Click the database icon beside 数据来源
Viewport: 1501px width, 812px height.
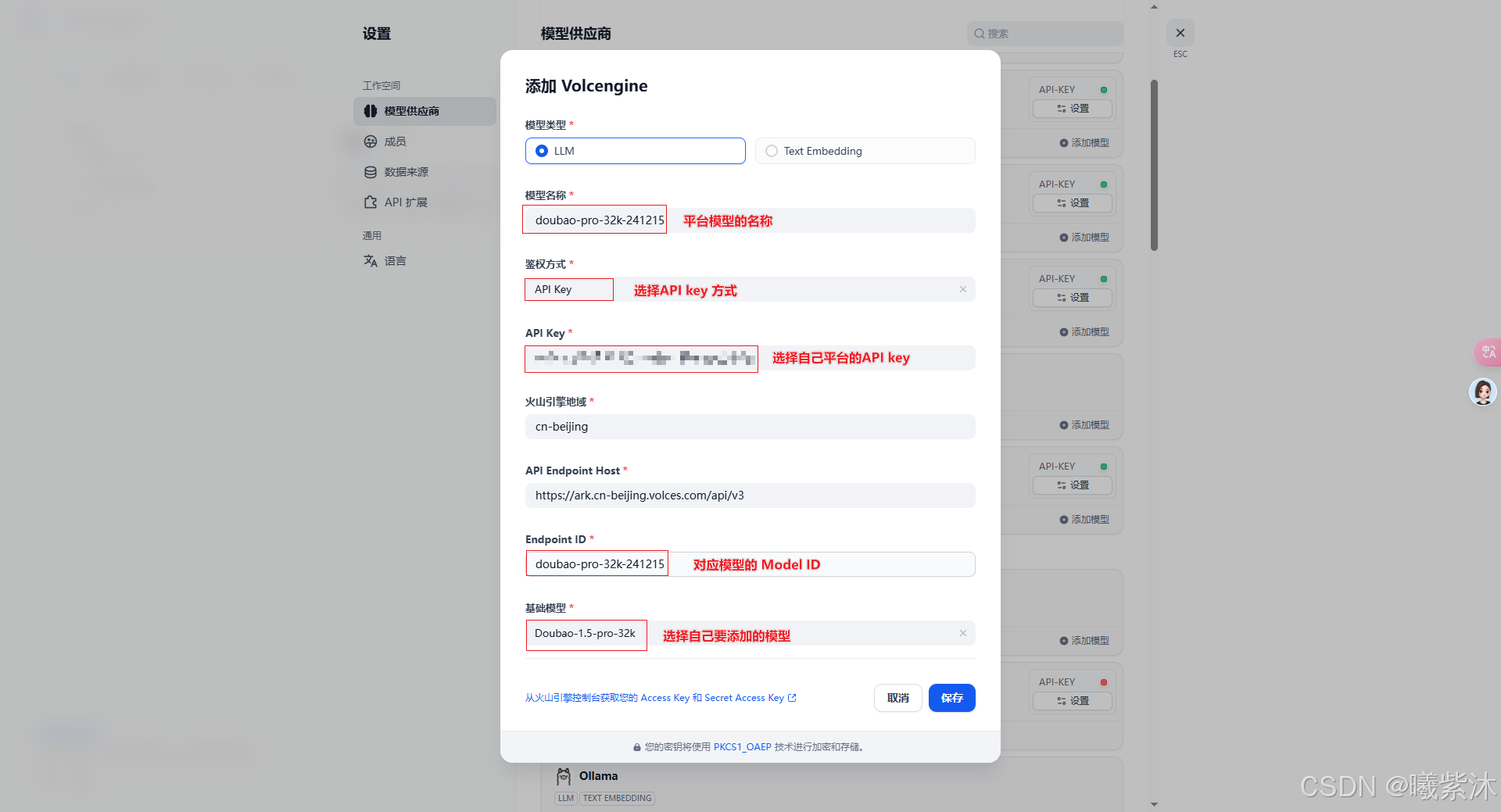(x=371, y=172)
